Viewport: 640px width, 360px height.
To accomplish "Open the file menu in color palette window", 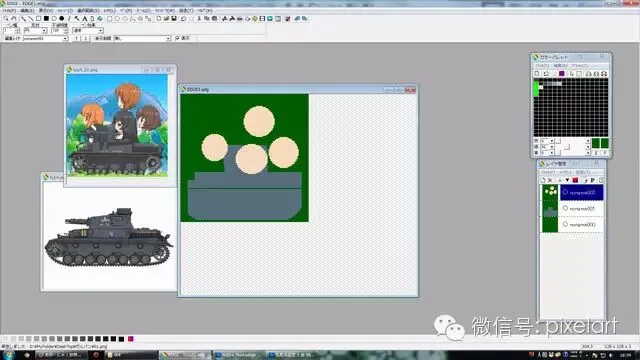I will coord(542,66).
